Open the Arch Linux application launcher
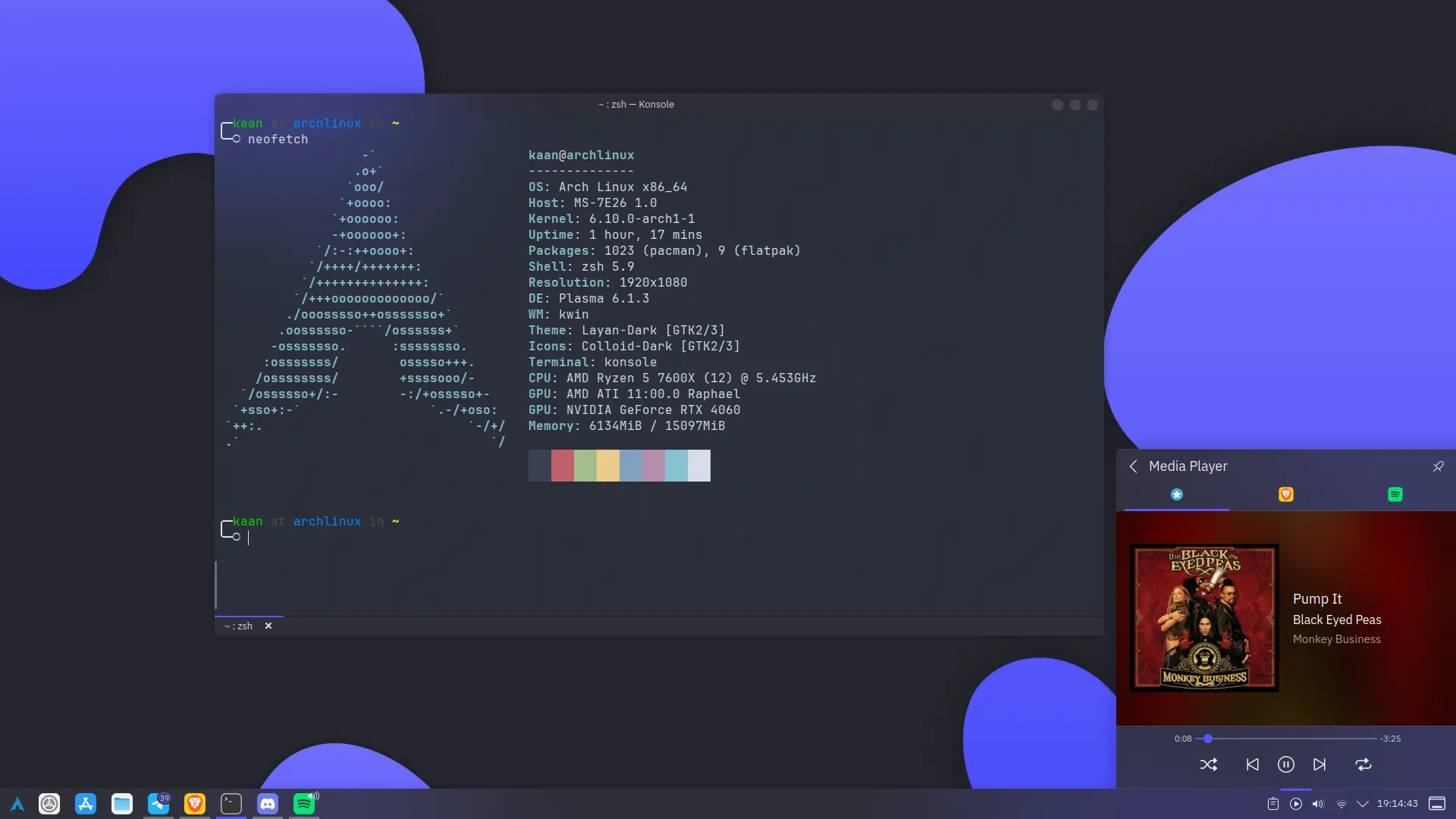The width and height of the screenshot is (1456, 819). pos(17,804)
